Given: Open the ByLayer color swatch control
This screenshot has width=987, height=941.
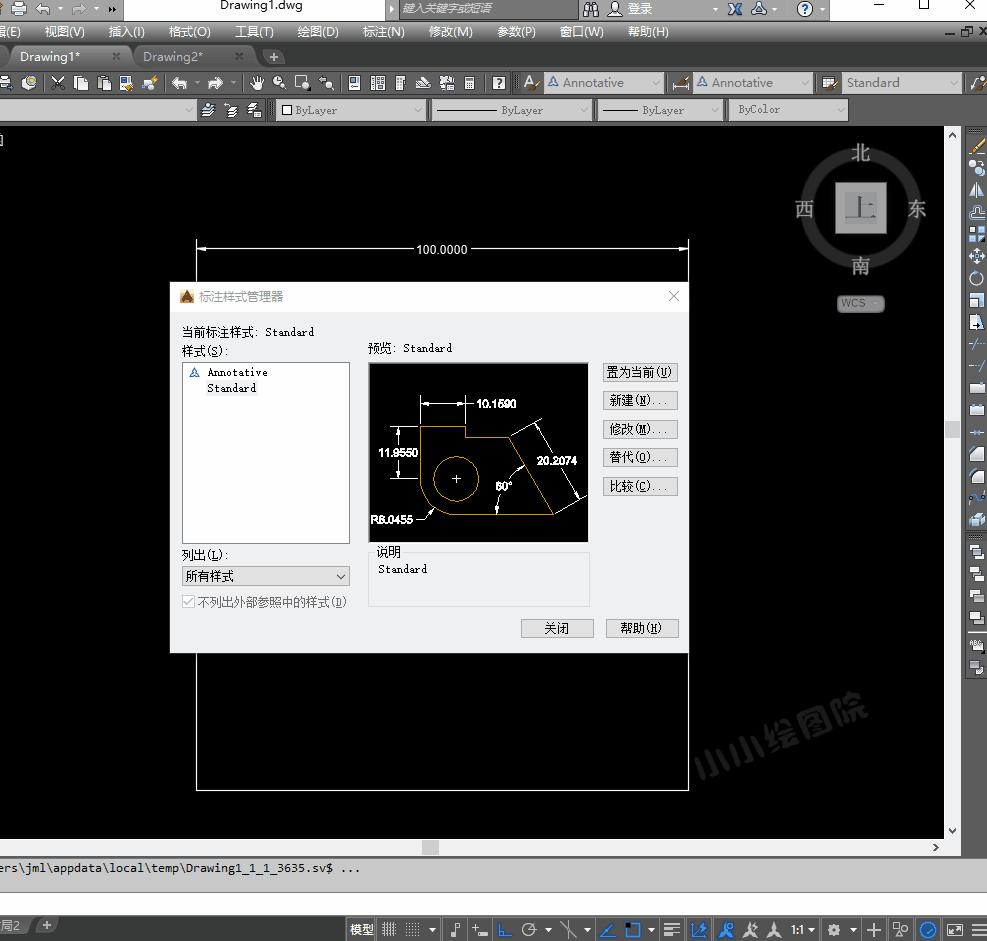Looking at the screenshot, I should 352,110.
